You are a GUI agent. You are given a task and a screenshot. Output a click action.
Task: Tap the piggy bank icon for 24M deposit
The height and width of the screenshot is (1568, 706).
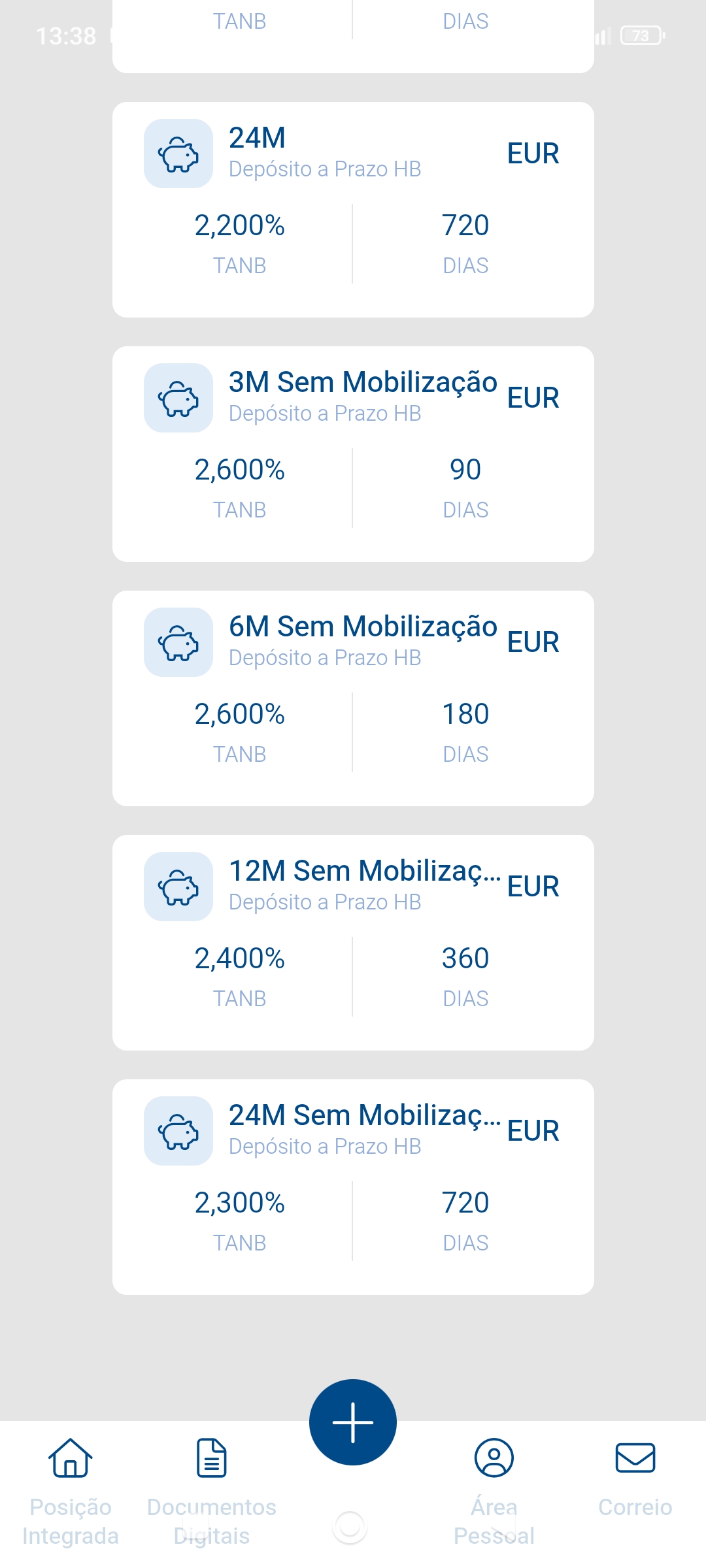(x=178, y=154)
